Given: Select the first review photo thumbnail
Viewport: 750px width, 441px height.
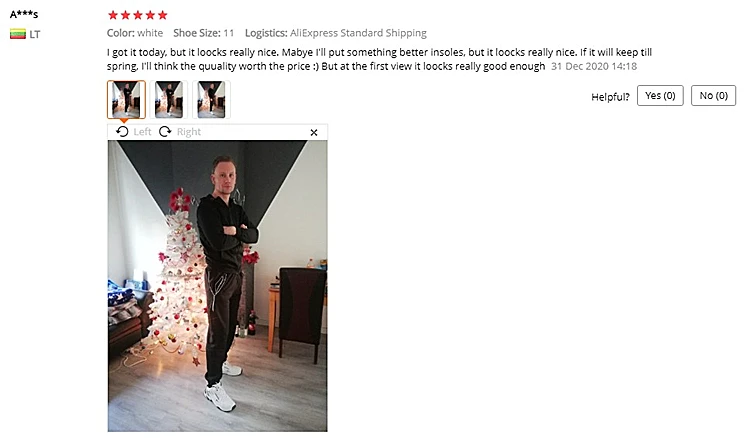Looking at the screenshot, I should pyautogui.click(x=126, y=99).
